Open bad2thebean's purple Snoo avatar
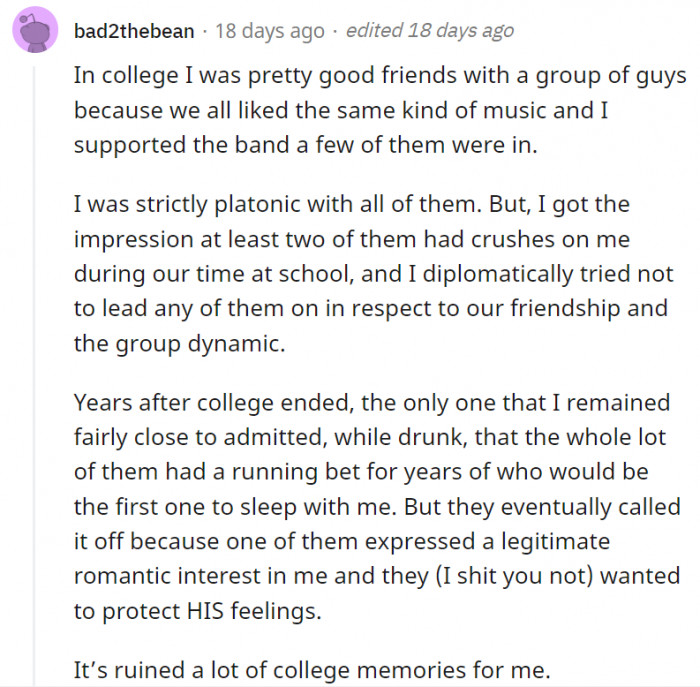This screenshot has height=687, width=700. [35, 30]
